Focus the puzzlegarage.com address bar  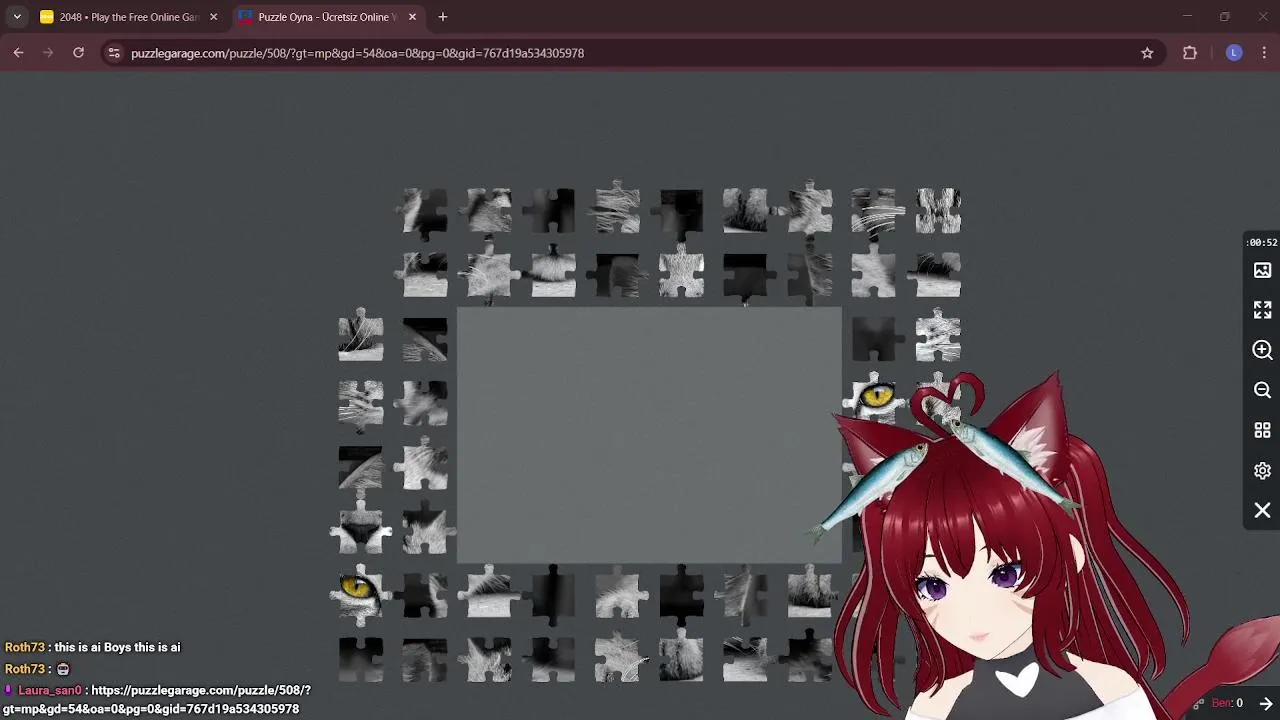tap(630, 53)
